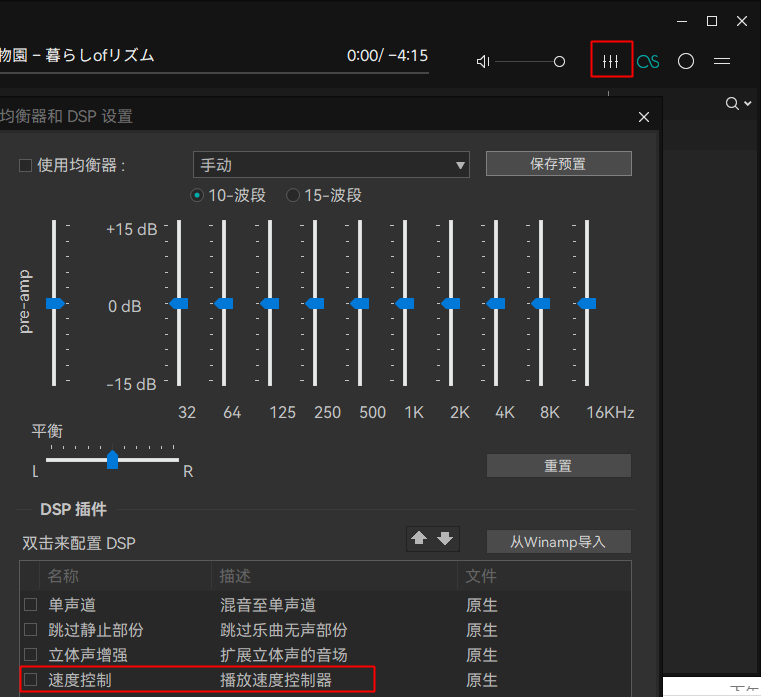761x697 pixels.
Task: Close the 均衡器和 DSP 设置 dialog
Action: (x=644, y=117)
